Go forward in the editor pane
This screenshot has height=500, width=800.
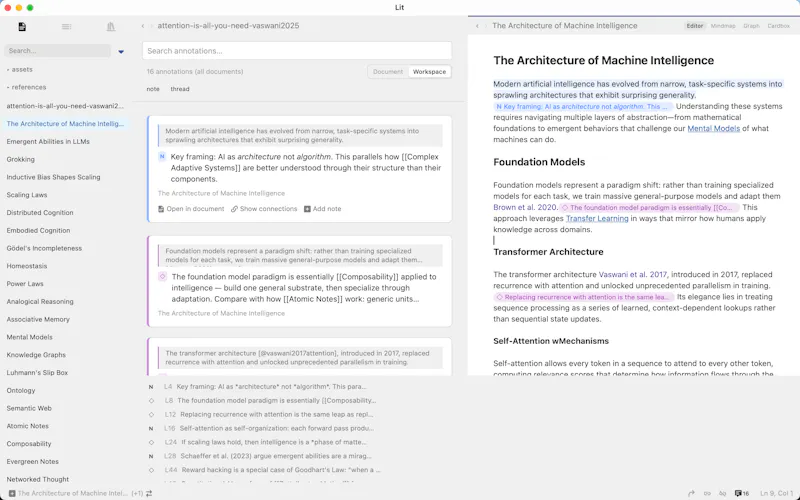coord(485,26)
